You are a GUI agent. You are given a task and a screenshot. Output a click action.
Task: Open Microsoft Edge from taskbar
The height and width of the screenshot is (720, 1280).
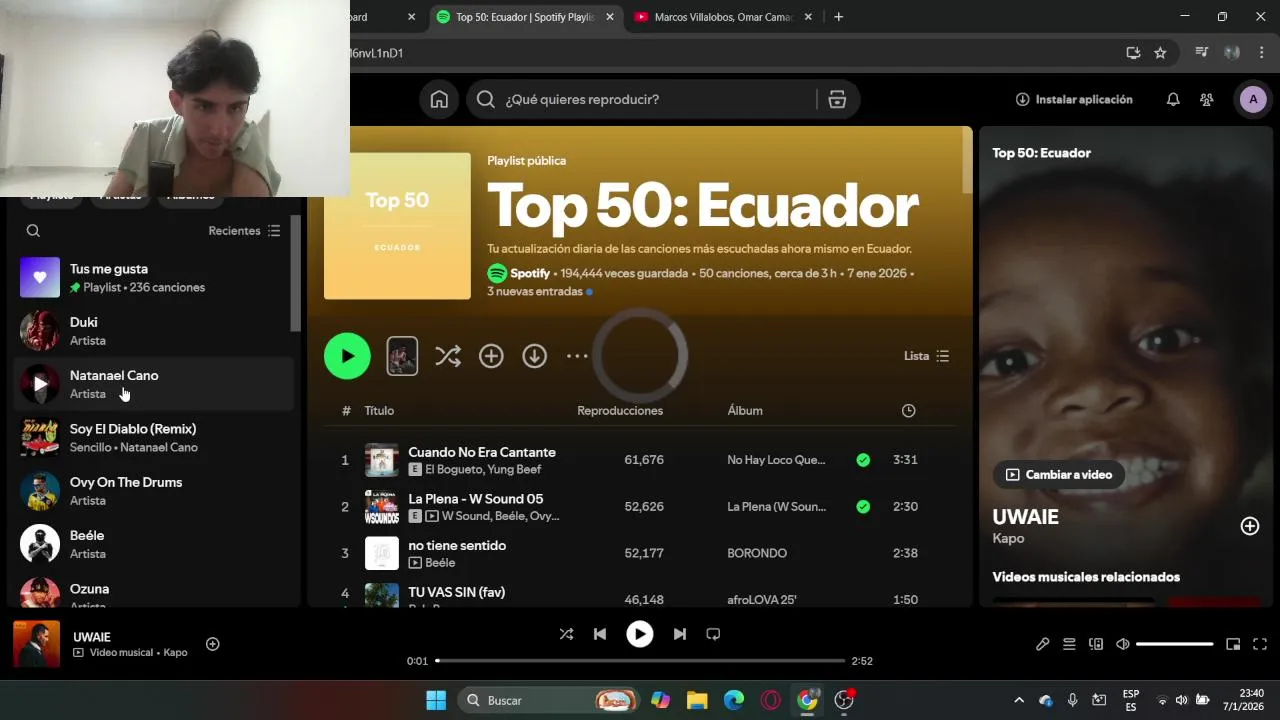click(x=734, y=700)
